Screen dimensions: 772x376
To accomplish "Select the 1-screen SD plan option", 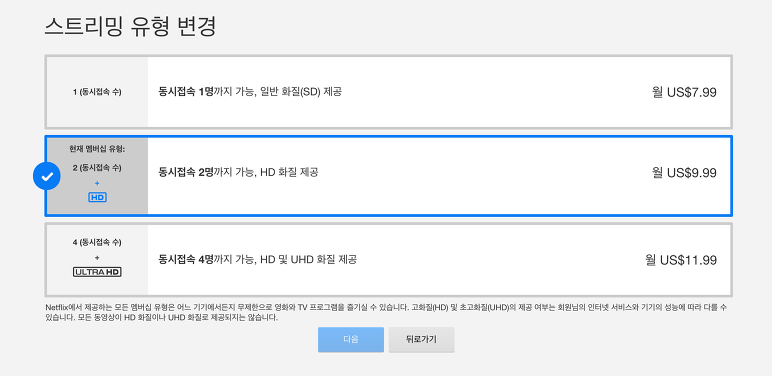I will pos(388,92).
